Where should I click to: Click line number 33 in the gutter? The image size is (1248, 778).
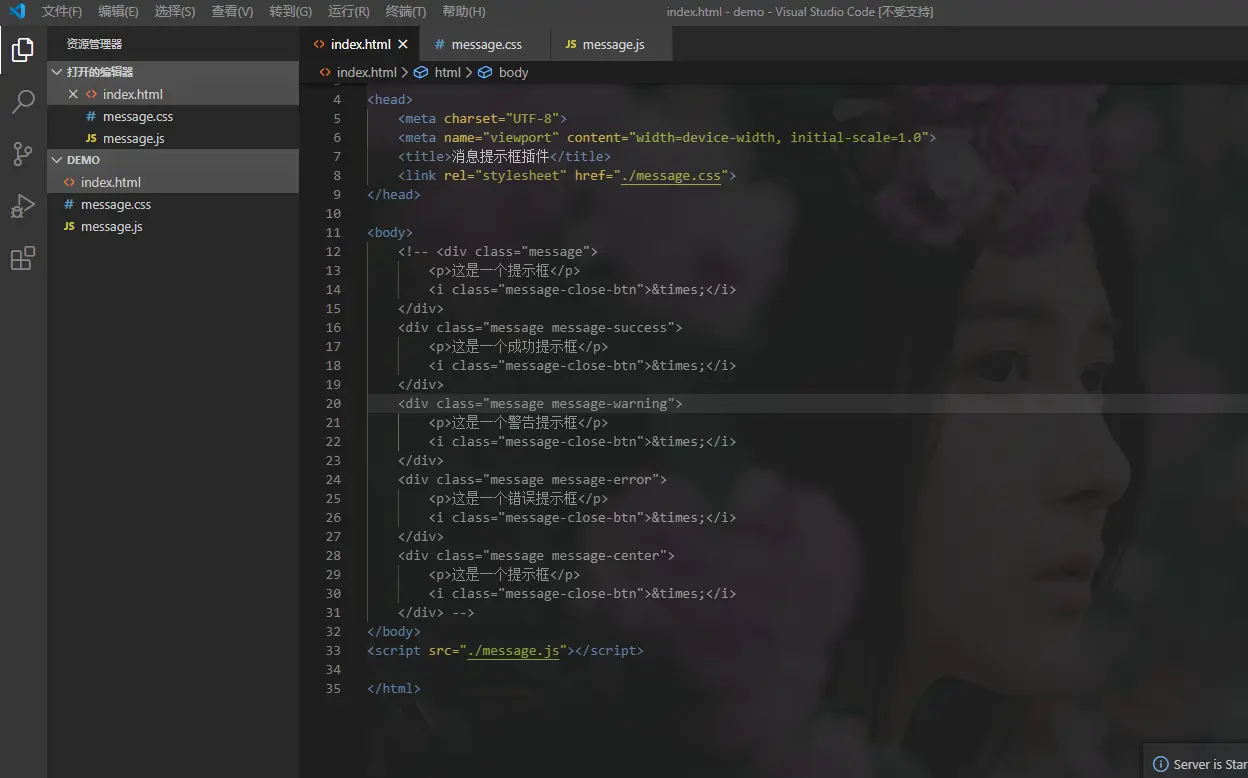click(x=333, y=650)
